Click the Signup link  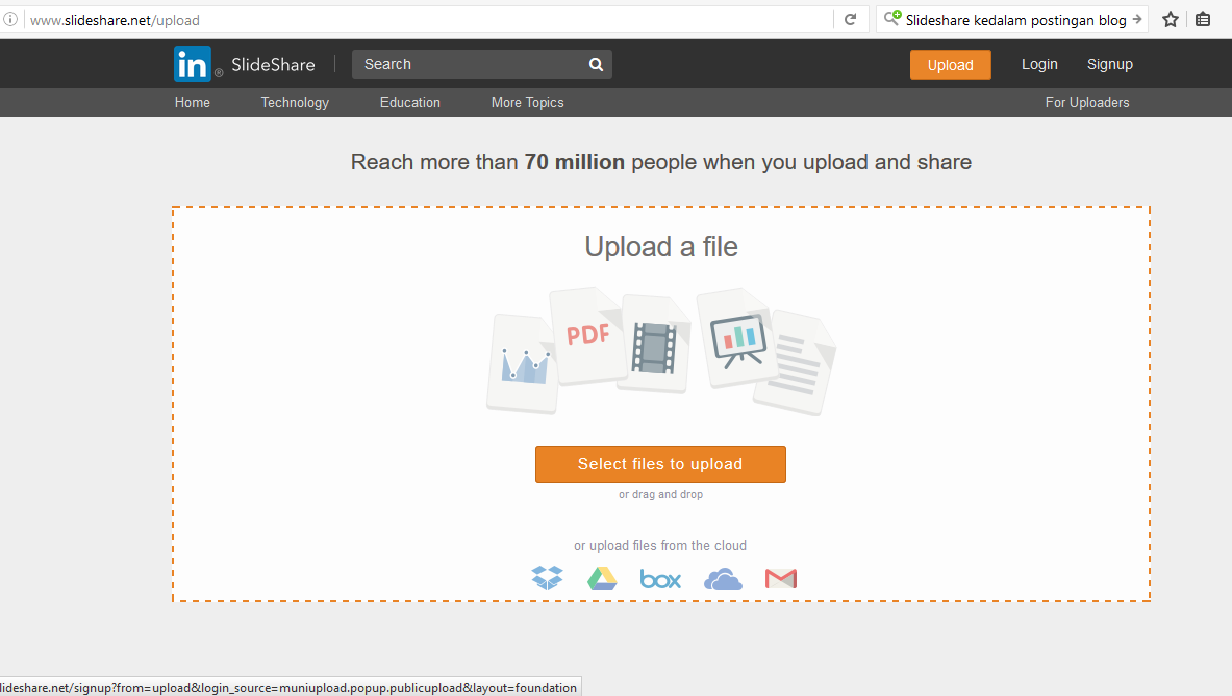click(x=1110, y=64)
